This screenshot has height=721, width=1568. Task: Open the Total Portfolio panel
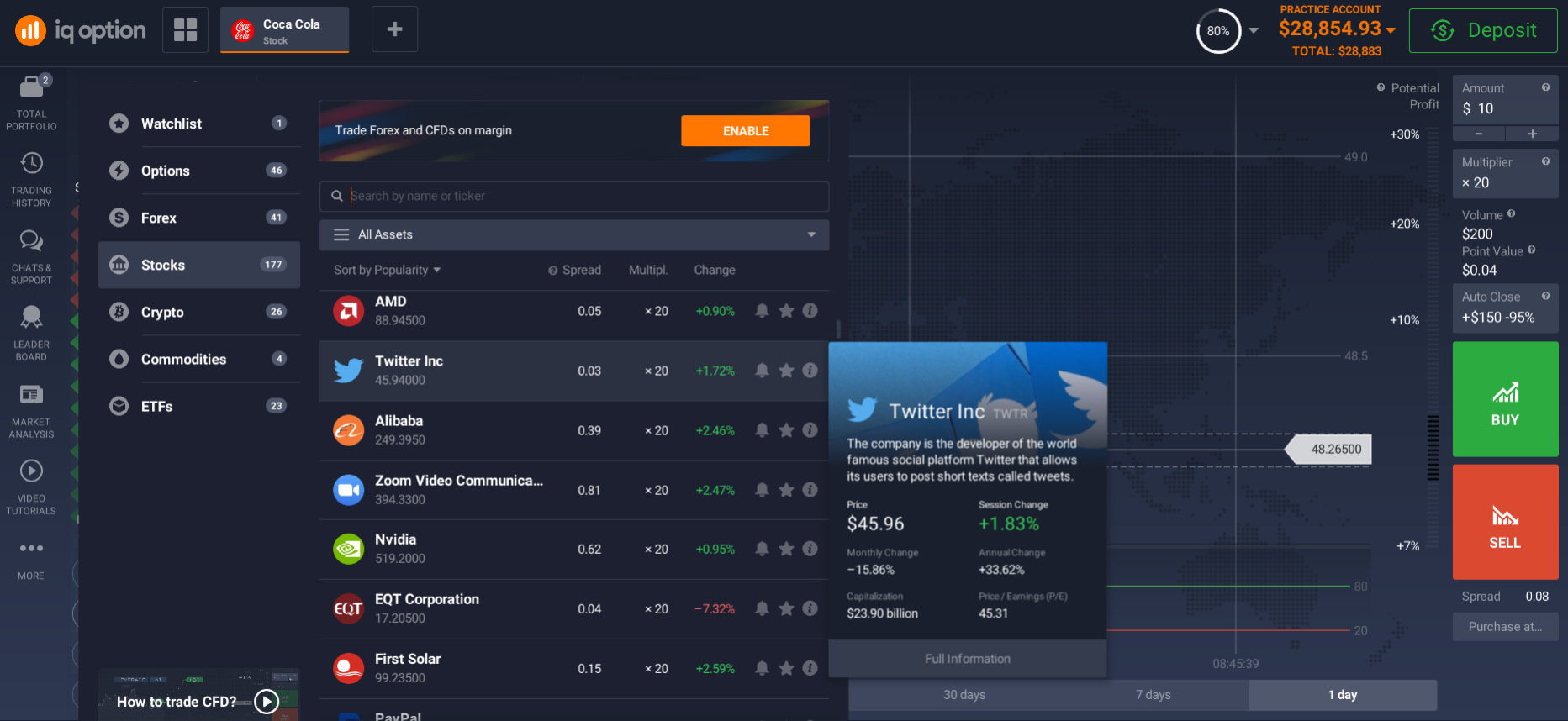[31, 103]
